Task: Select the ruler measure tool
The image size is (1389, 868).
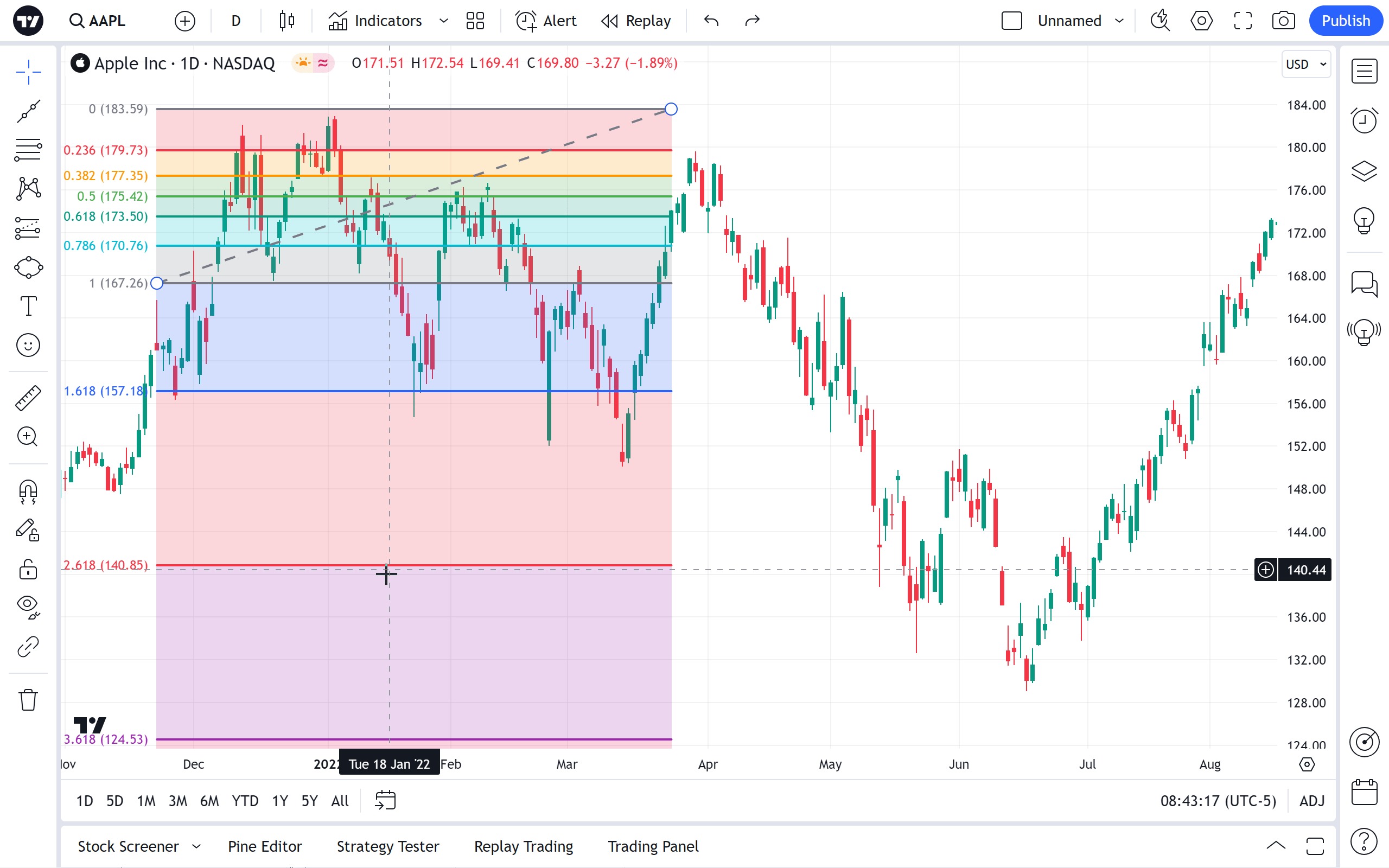Action: [28, 398]
